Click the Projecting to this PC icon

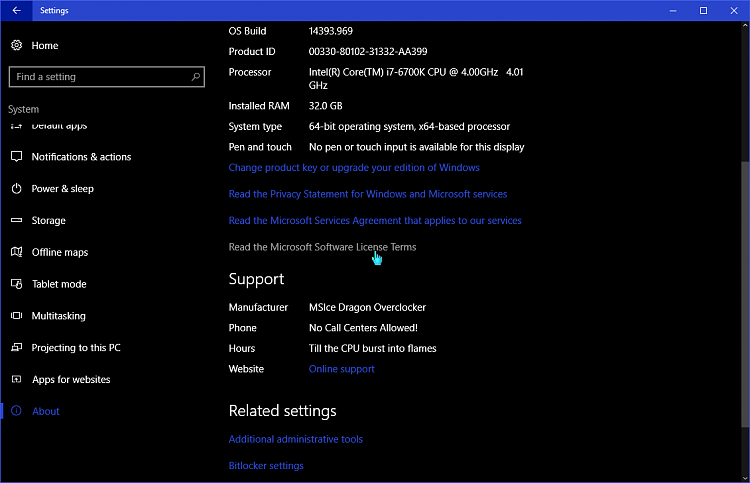pos(17,347)
